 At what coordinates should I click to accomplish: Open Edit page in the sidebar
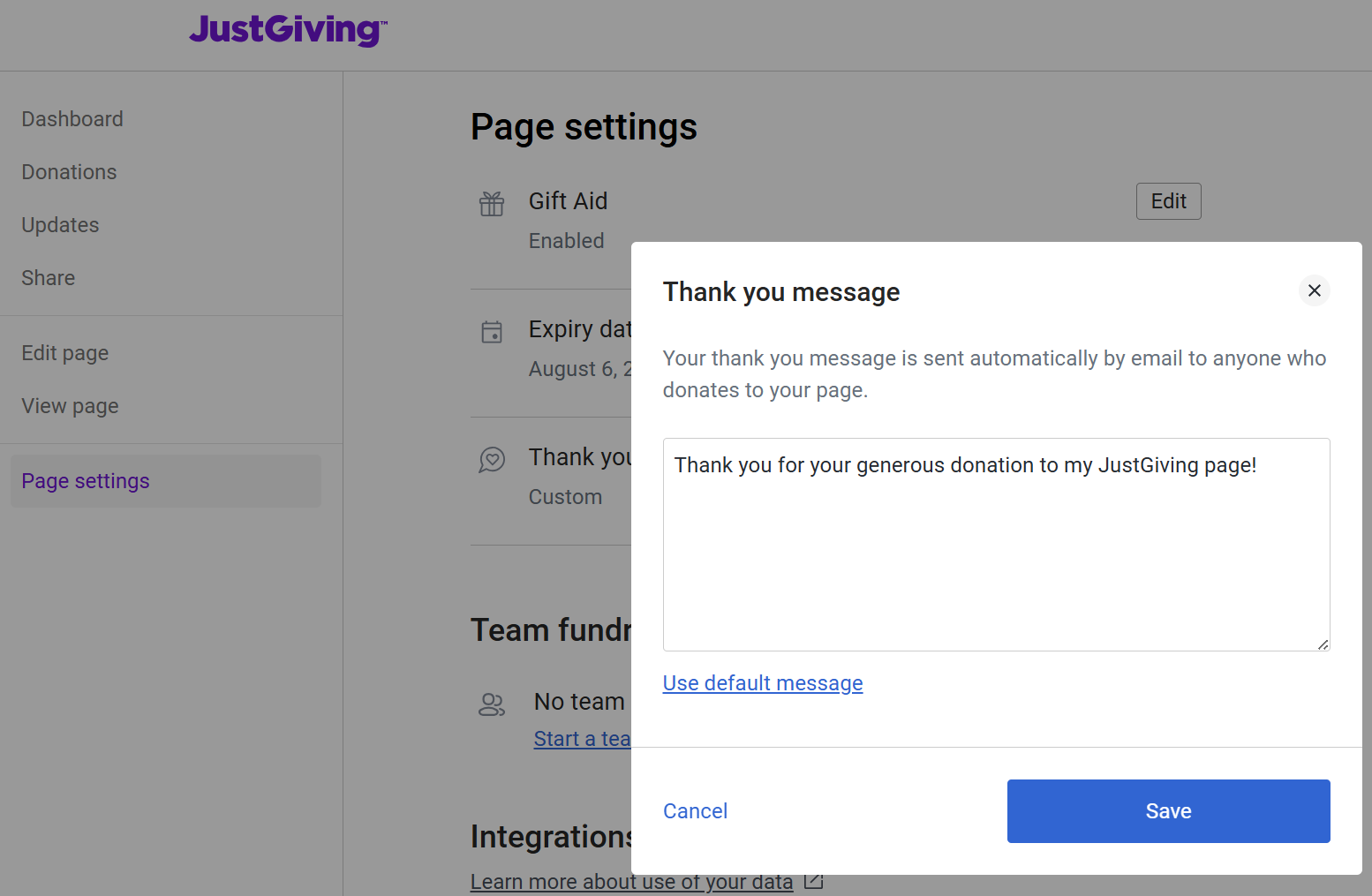click(x=65, y=353)
